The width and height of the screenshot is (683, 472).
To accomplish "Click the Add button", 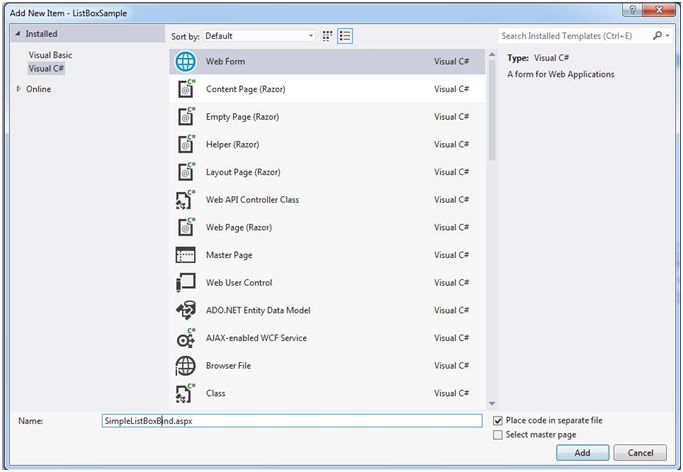I will coord(582,452).
